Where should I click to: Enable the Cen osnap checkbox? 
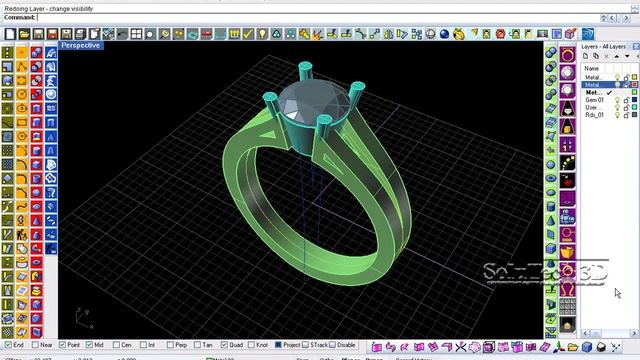116,345
